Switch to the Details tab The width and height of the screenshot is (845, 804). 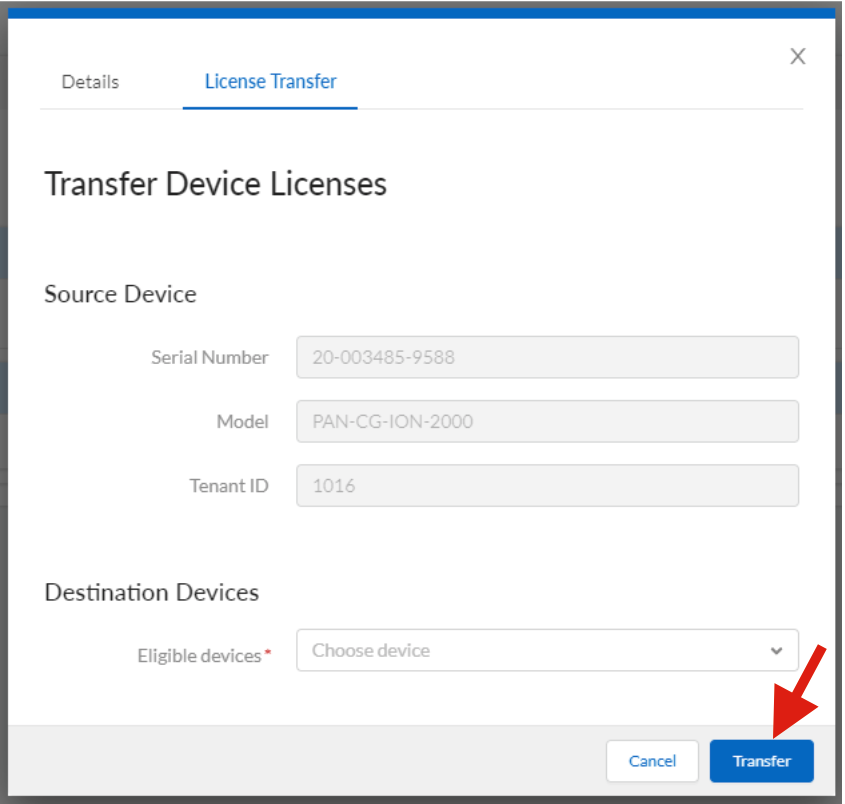pyautogui.click(x=90, y=82)
